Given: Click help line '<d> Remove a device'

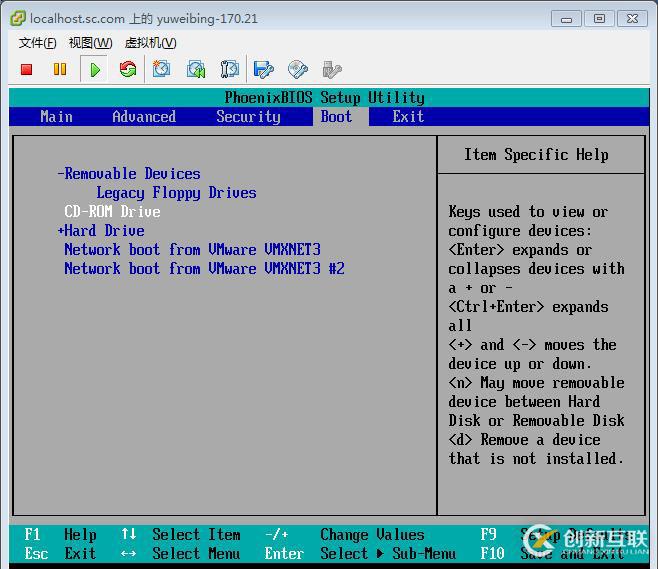Looking at the screenshot, I should click(525, 440).
